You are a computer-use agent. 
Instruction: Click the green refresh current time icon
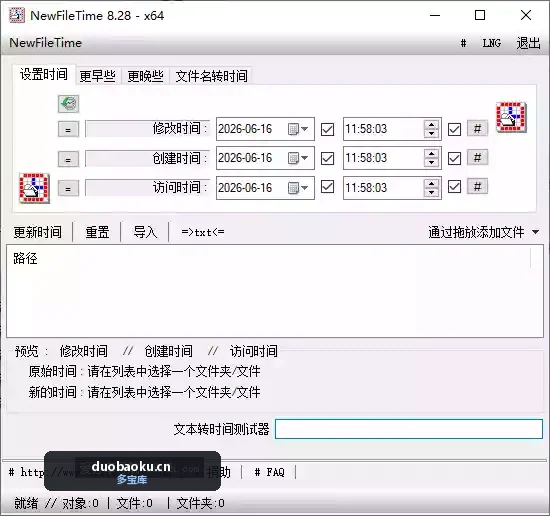click(68, 104)
